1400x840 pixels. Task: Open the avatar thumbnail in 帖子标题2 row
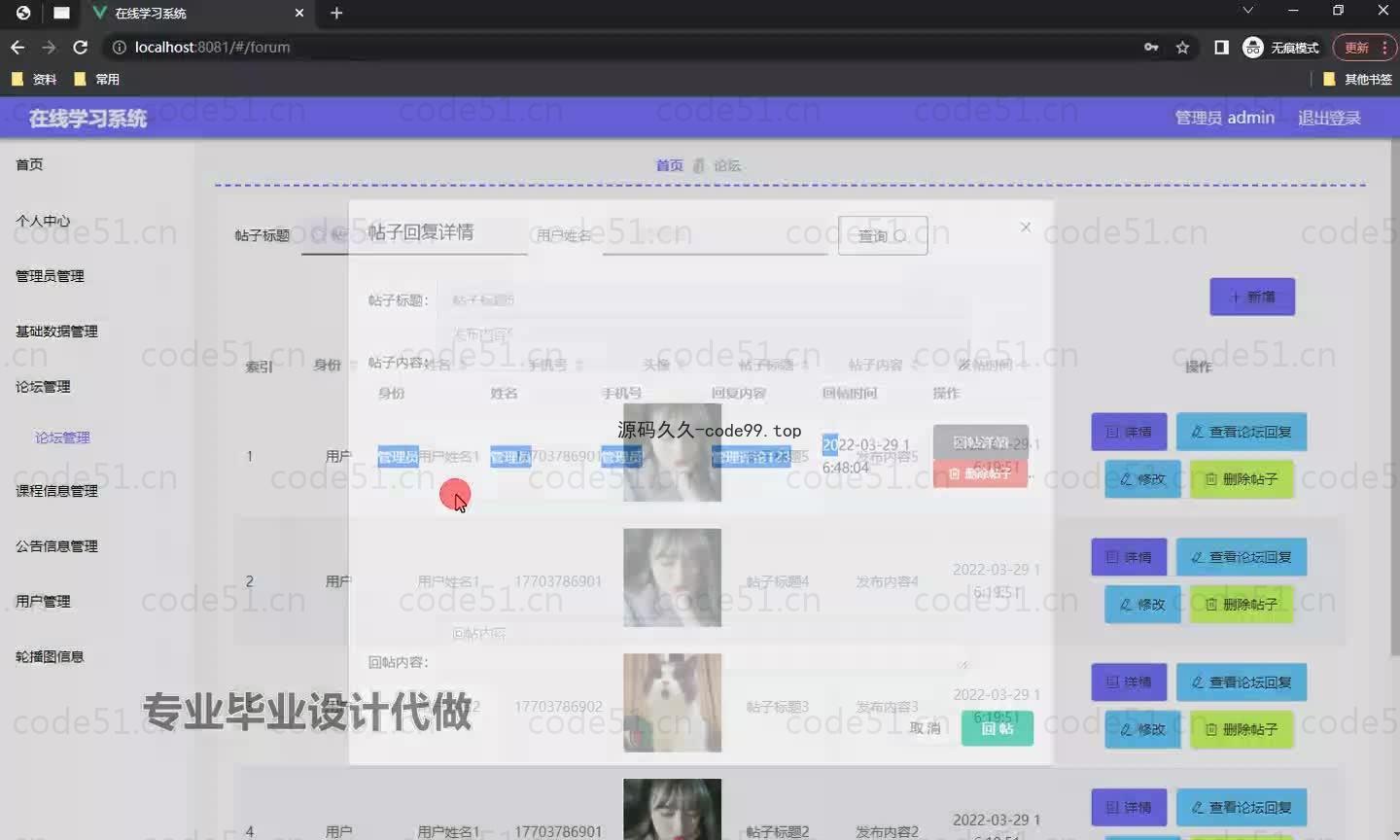(672, 809)
